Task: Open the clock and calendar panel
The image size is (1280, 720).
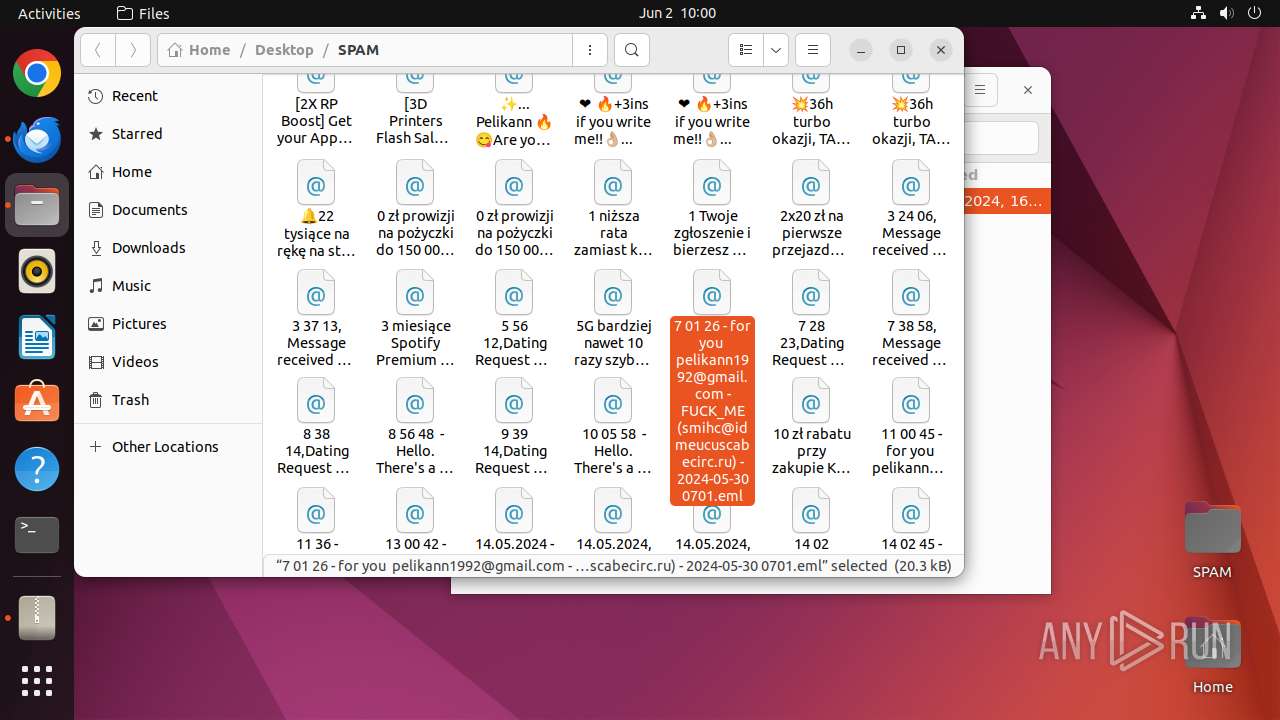Action: (x=677, y=13)
